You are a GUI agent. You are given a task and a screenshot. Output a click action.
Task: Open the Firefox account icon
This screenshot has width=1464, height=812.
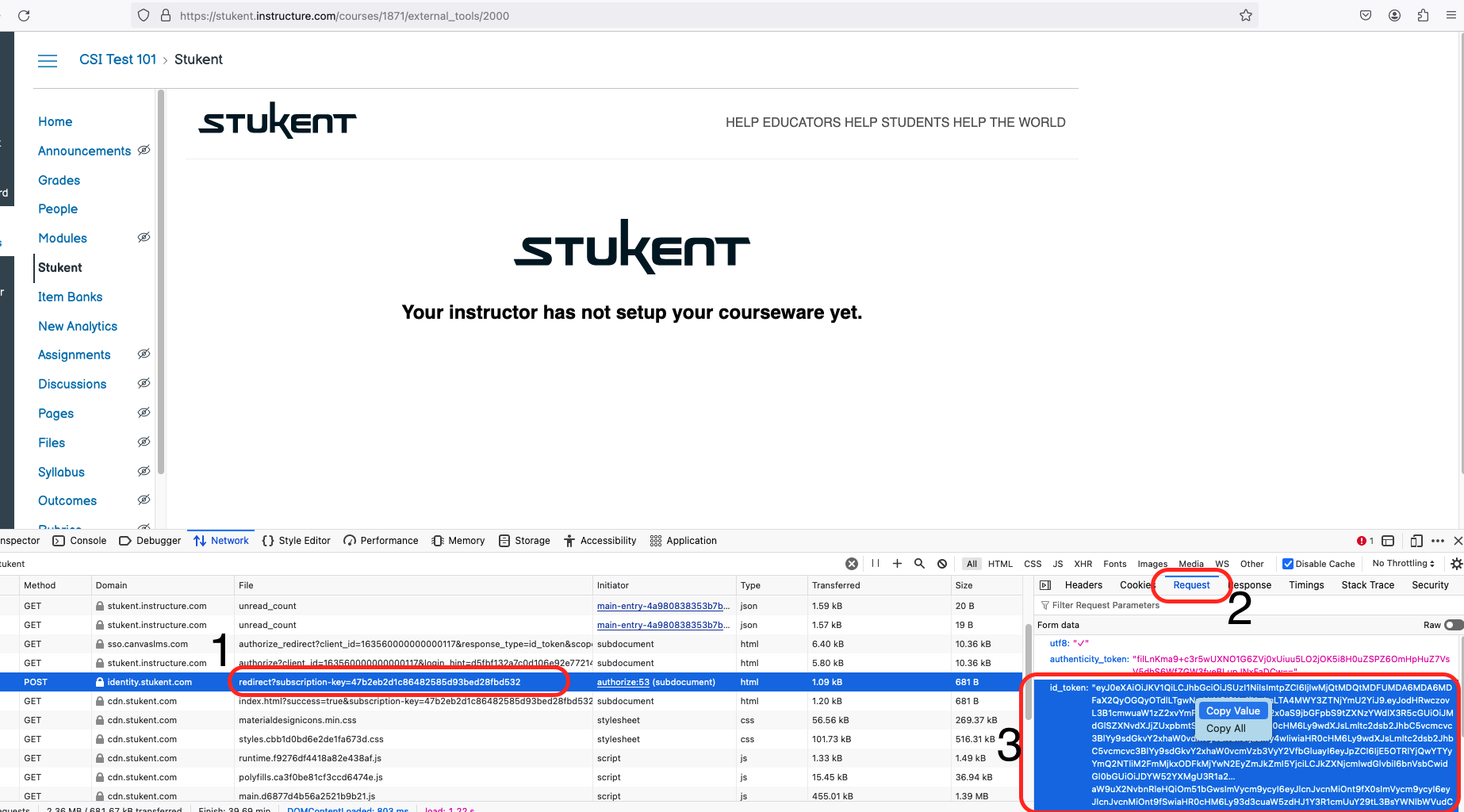tap(1394, 15)
